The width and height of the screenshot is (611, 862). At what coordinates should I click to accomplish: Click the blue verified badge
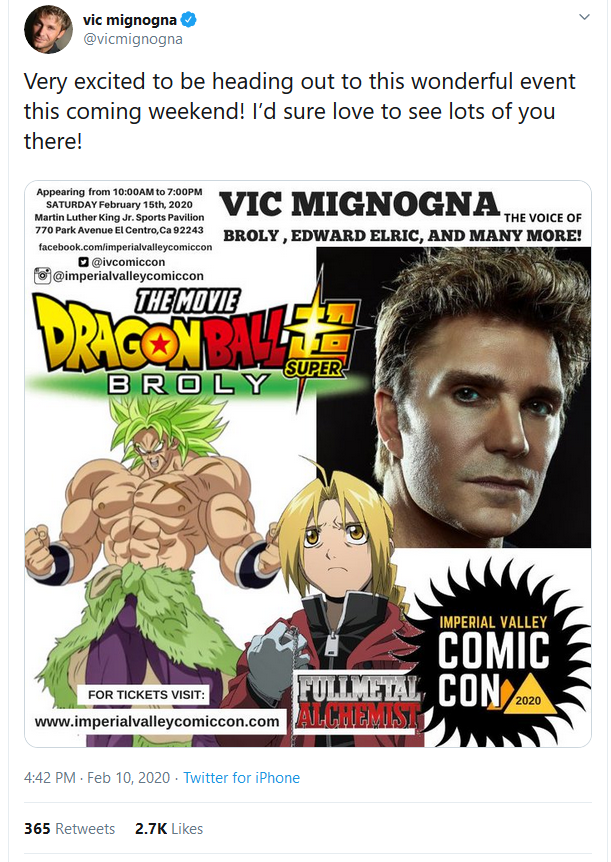(x=189, y=20)
